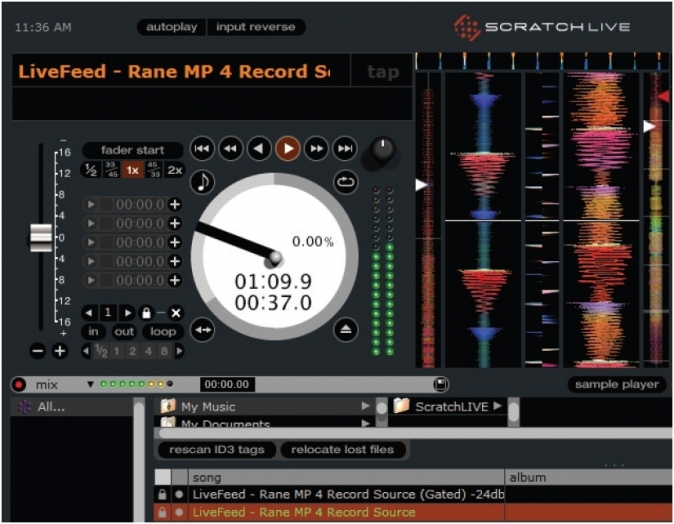This screenshot has width=674, height=524.
Task: Shift auto-loop range right arrow
Action: 180,351
